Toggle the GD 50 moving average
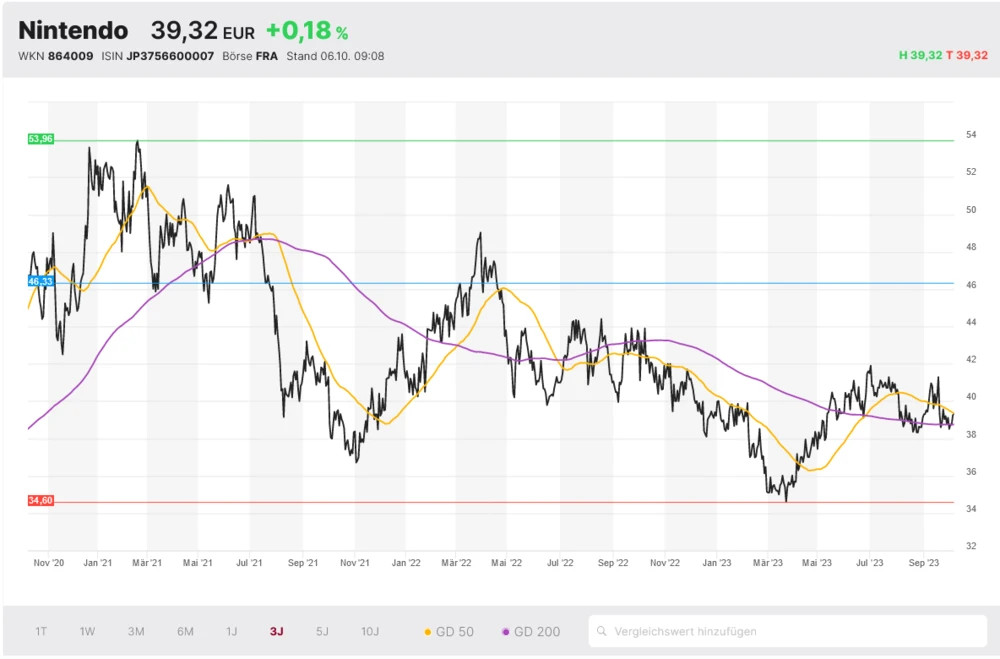 point(449,631)
